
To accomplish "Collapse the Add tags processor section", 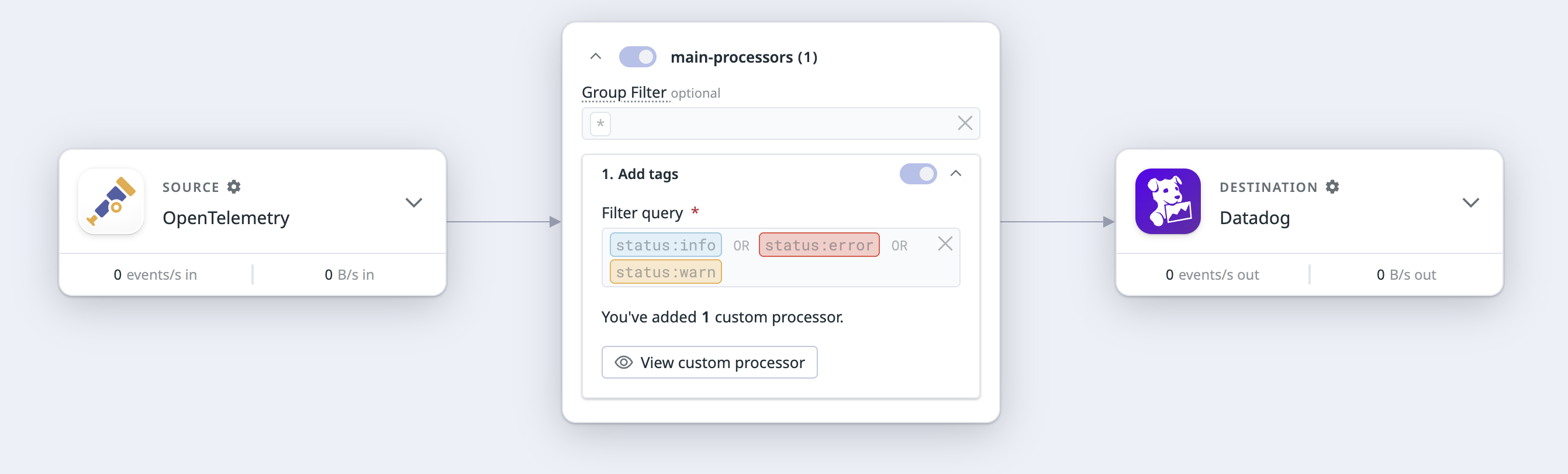I will (956, 174).
